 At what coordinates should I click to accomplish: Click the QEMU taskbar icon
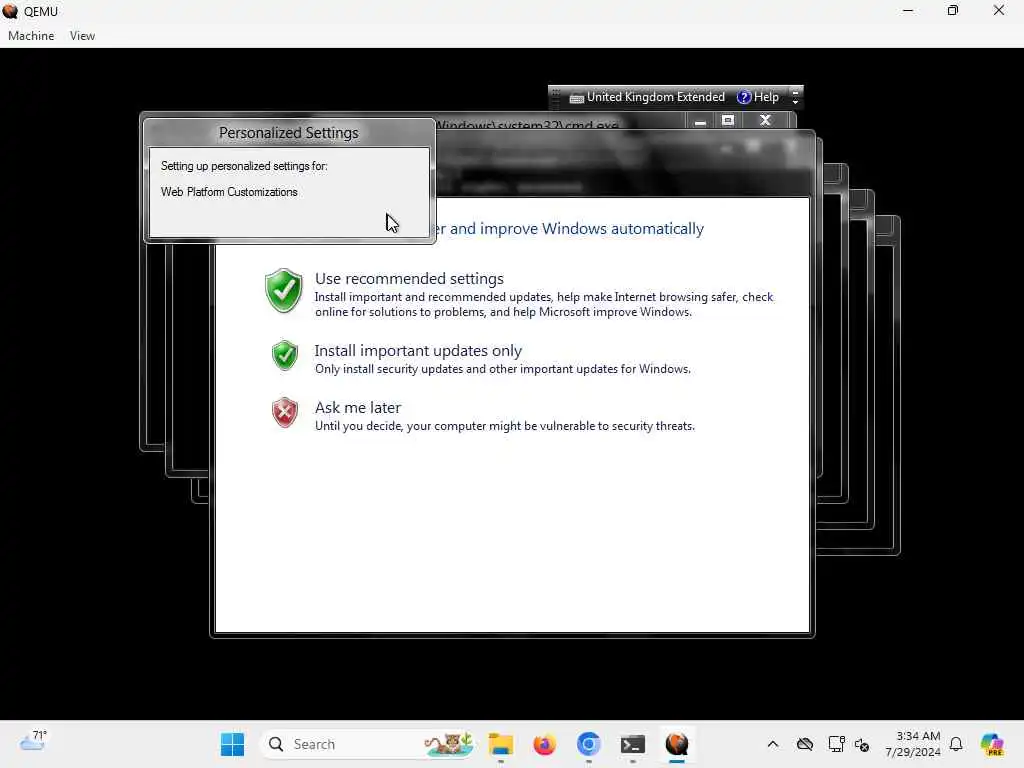(x=677, y=744)
